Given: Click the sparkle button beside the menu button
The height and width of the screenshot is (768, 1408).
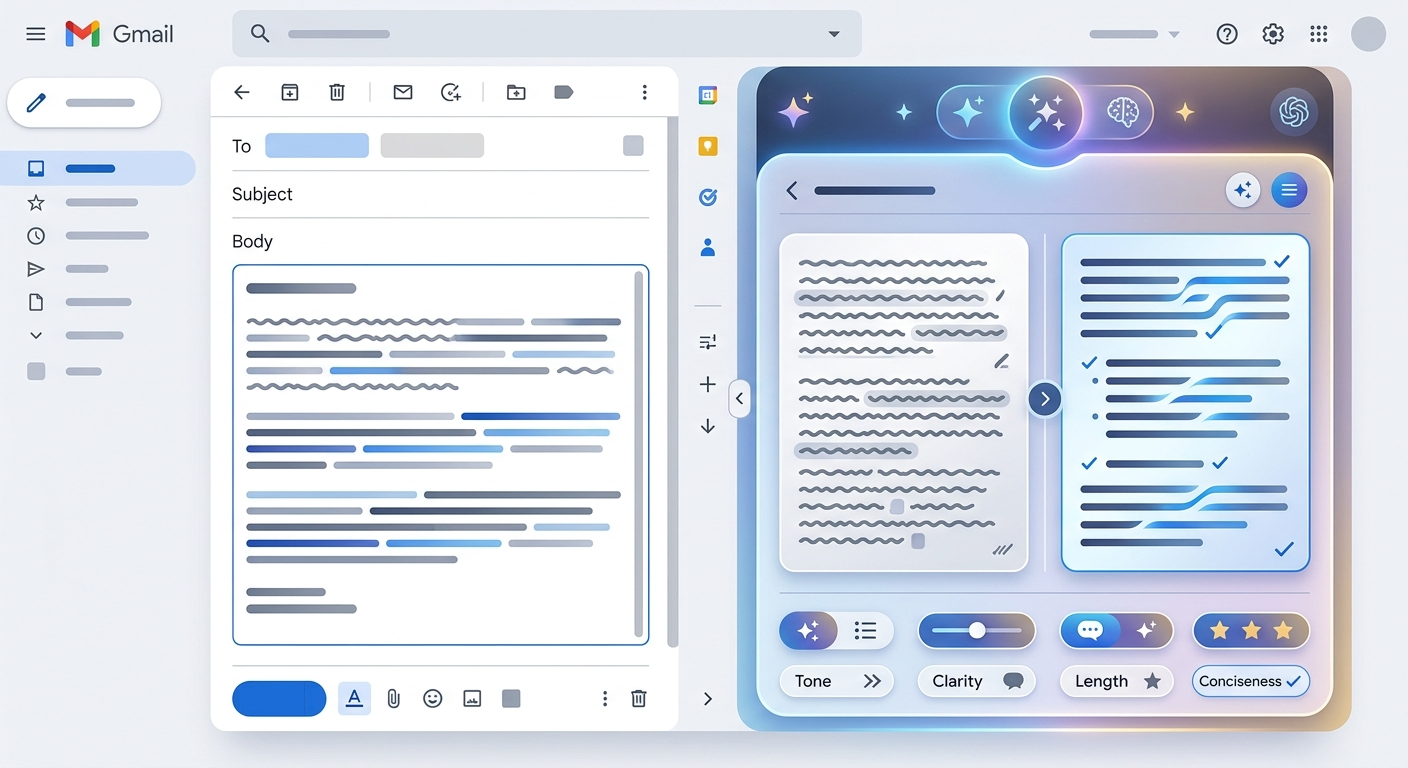Looking at the screenshot, I should (x=1243, y=190).
